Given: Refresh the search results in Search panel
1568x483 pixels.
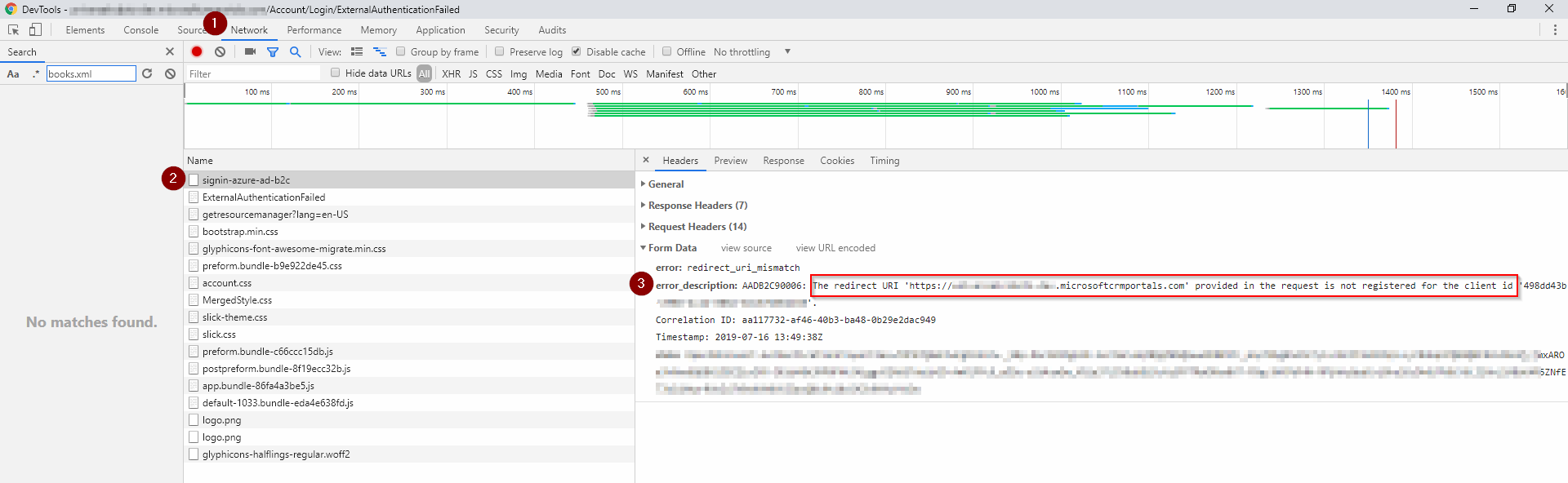Looking at the screenshot, I should [x=147, y=73].
